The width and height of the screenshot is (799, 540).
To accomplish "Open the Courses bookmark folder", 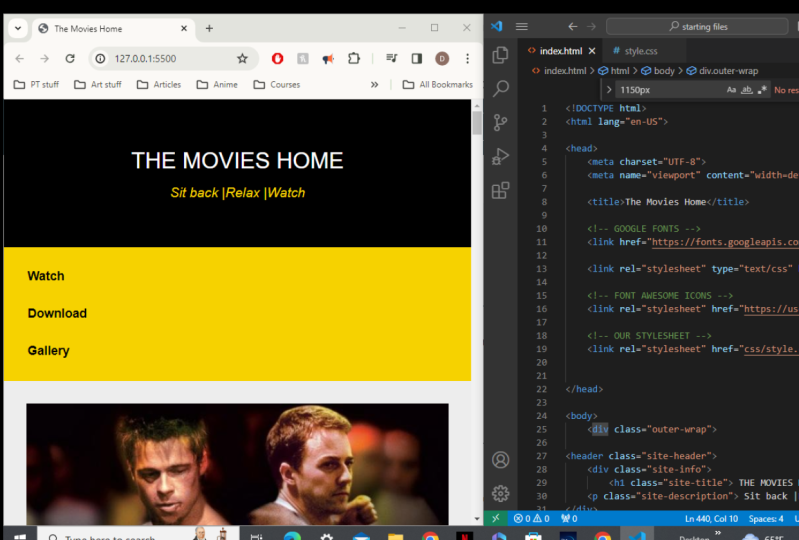I will 277,85.
